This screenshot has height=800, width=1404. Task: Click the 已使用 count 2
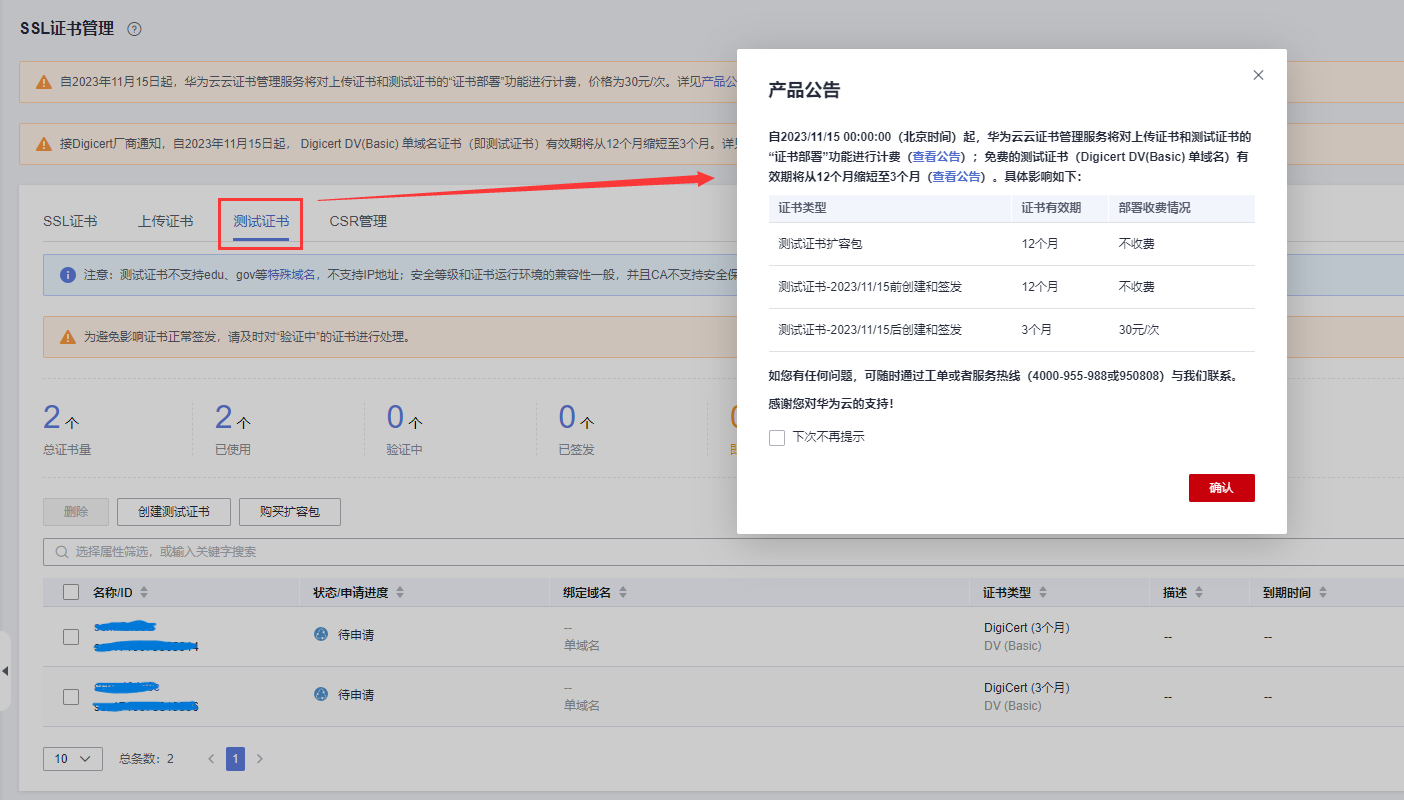(x=223, y=417)
